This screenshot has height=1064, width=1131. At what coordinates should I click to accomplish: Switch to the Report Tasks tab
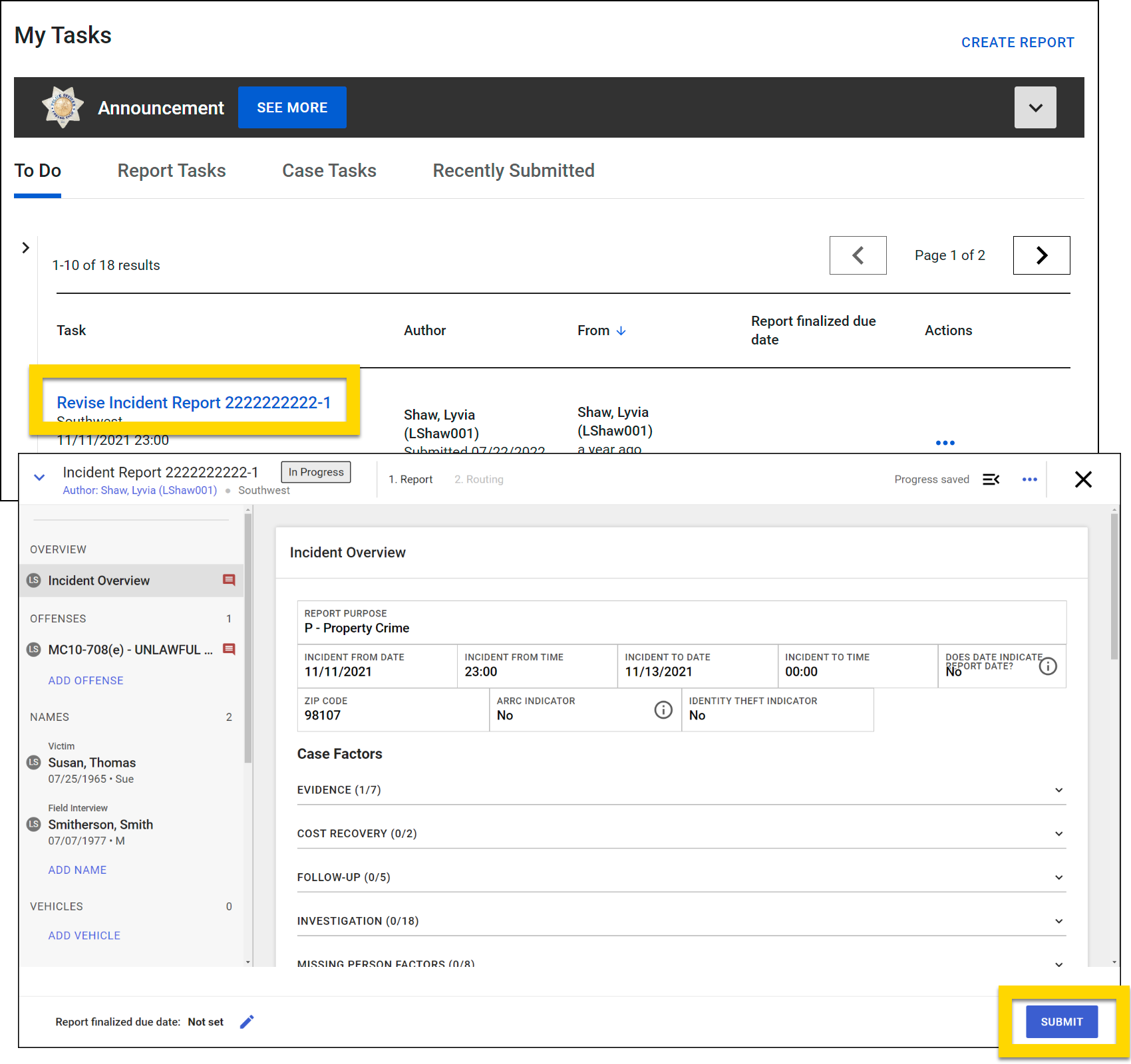tap(172, 171)
